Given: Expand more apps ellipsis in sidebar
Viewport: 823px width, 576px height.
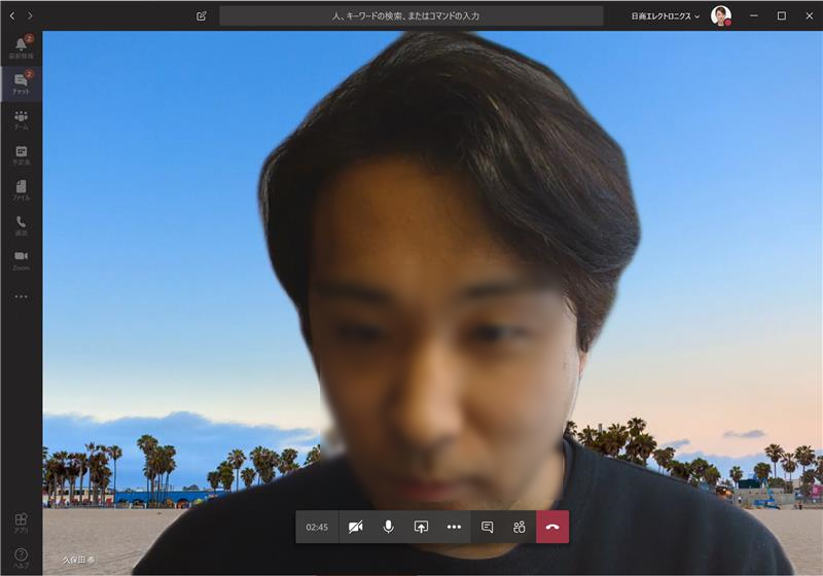Looking at the screenshot, I should point(21,296).
